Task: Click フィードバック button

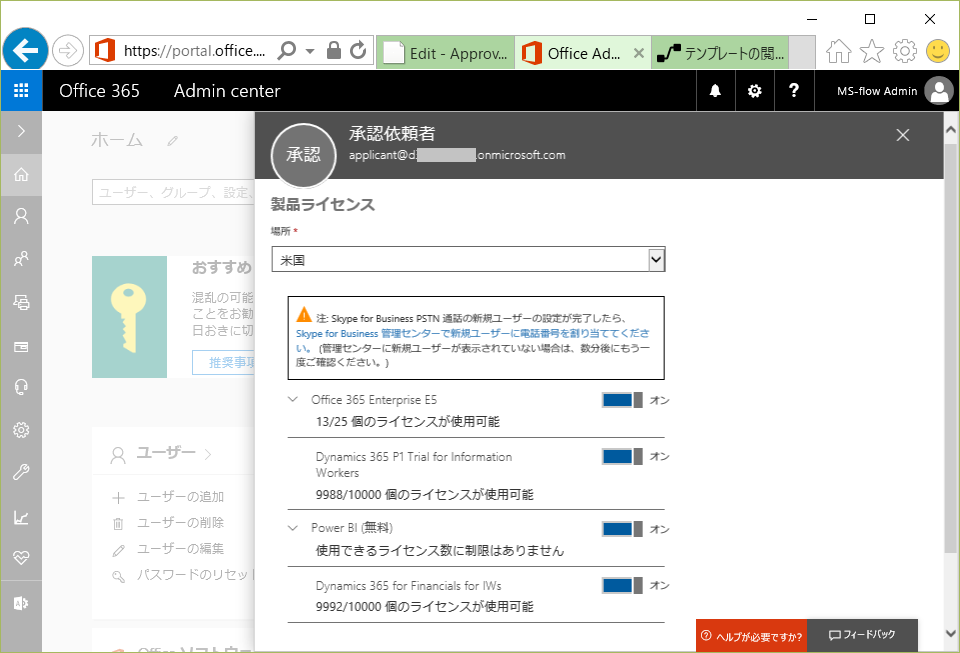Action: [x=862, y=636]
